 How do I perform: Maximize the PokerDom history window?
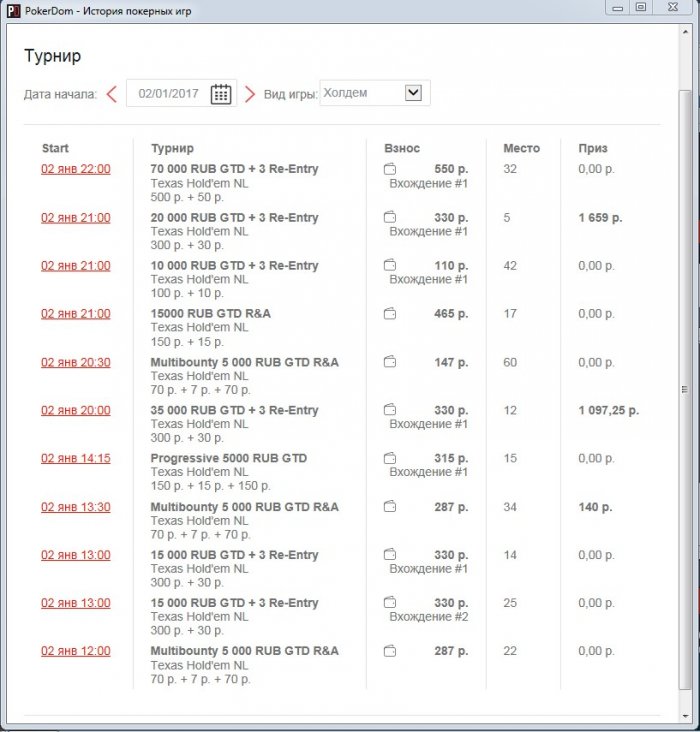(641, 7)
